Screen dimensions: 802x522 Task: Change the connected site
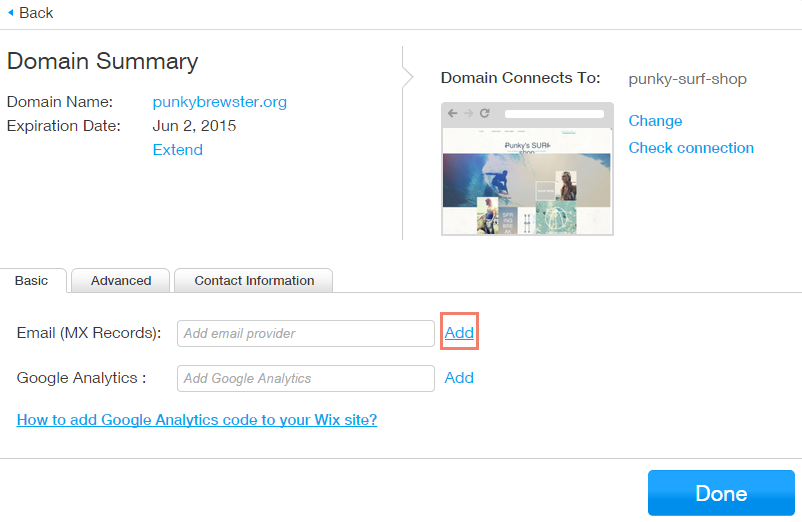coord(655,121)
